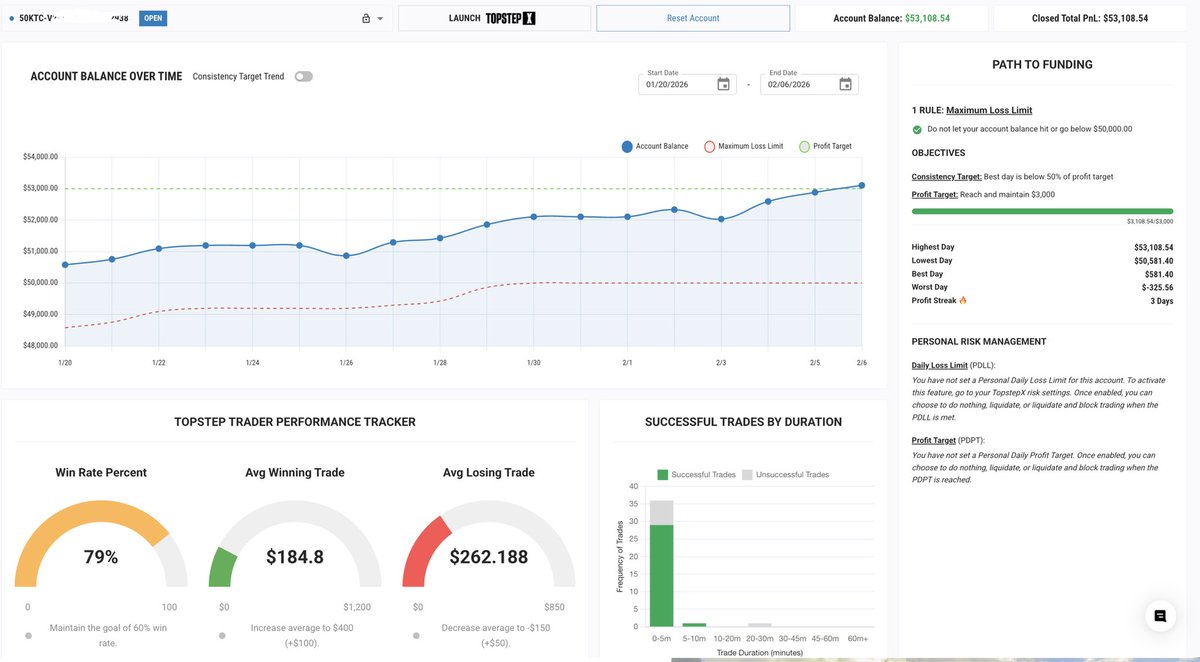This screenshot has height=662, width=1200.
Task: Click the 5-10m small green bar
Action: (694, 625)
